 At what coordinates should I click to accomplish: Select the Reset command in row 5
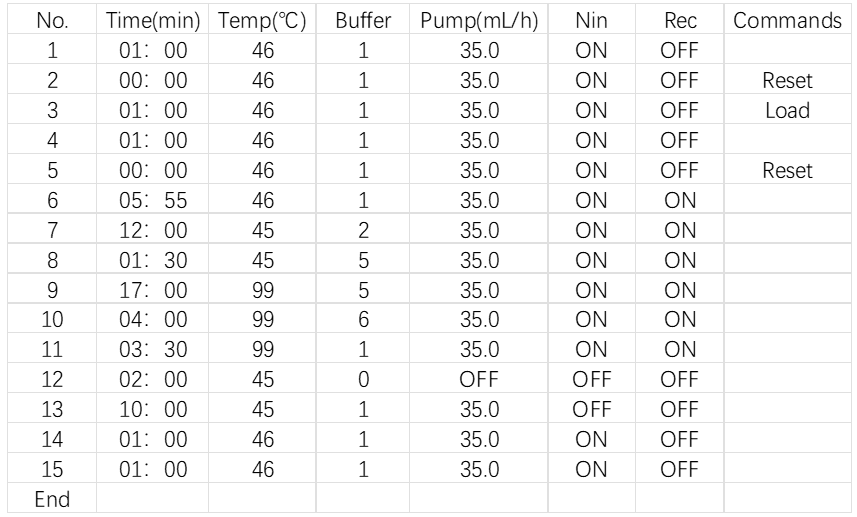[x=787, y=171]
